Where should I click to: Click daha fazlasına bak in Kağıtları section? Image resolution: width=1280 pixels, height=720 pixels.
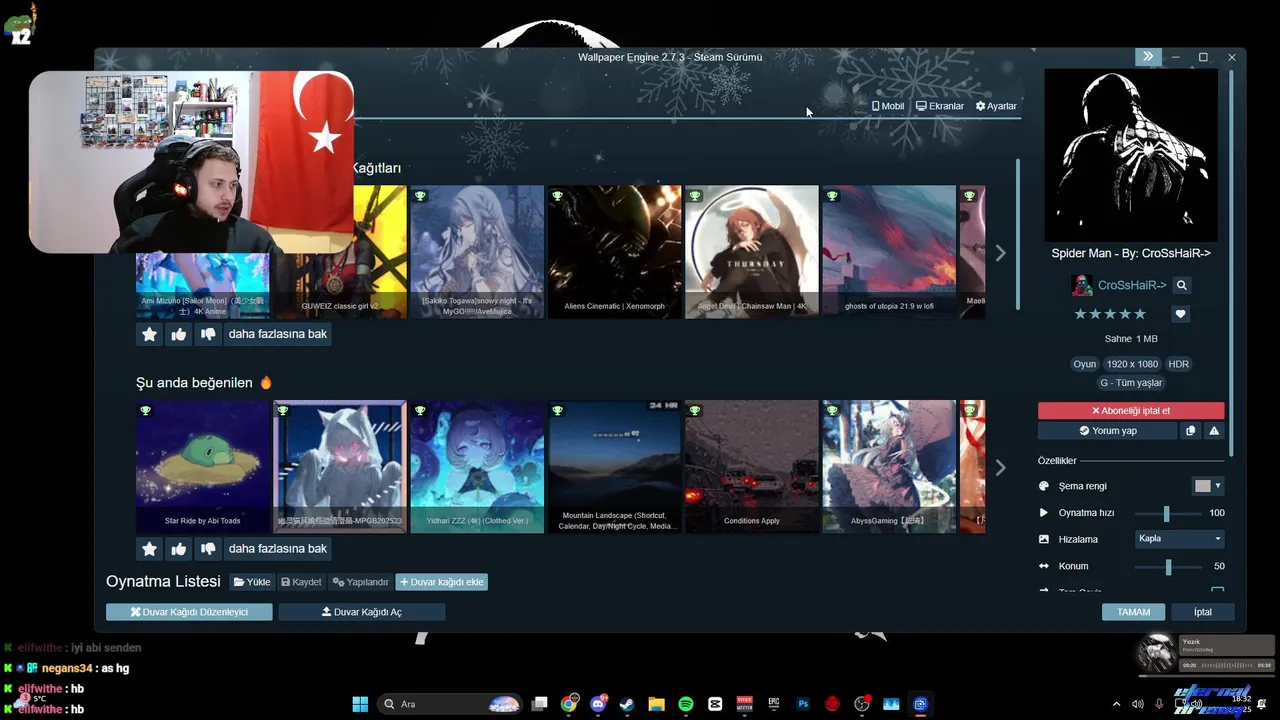click(278, 334)
